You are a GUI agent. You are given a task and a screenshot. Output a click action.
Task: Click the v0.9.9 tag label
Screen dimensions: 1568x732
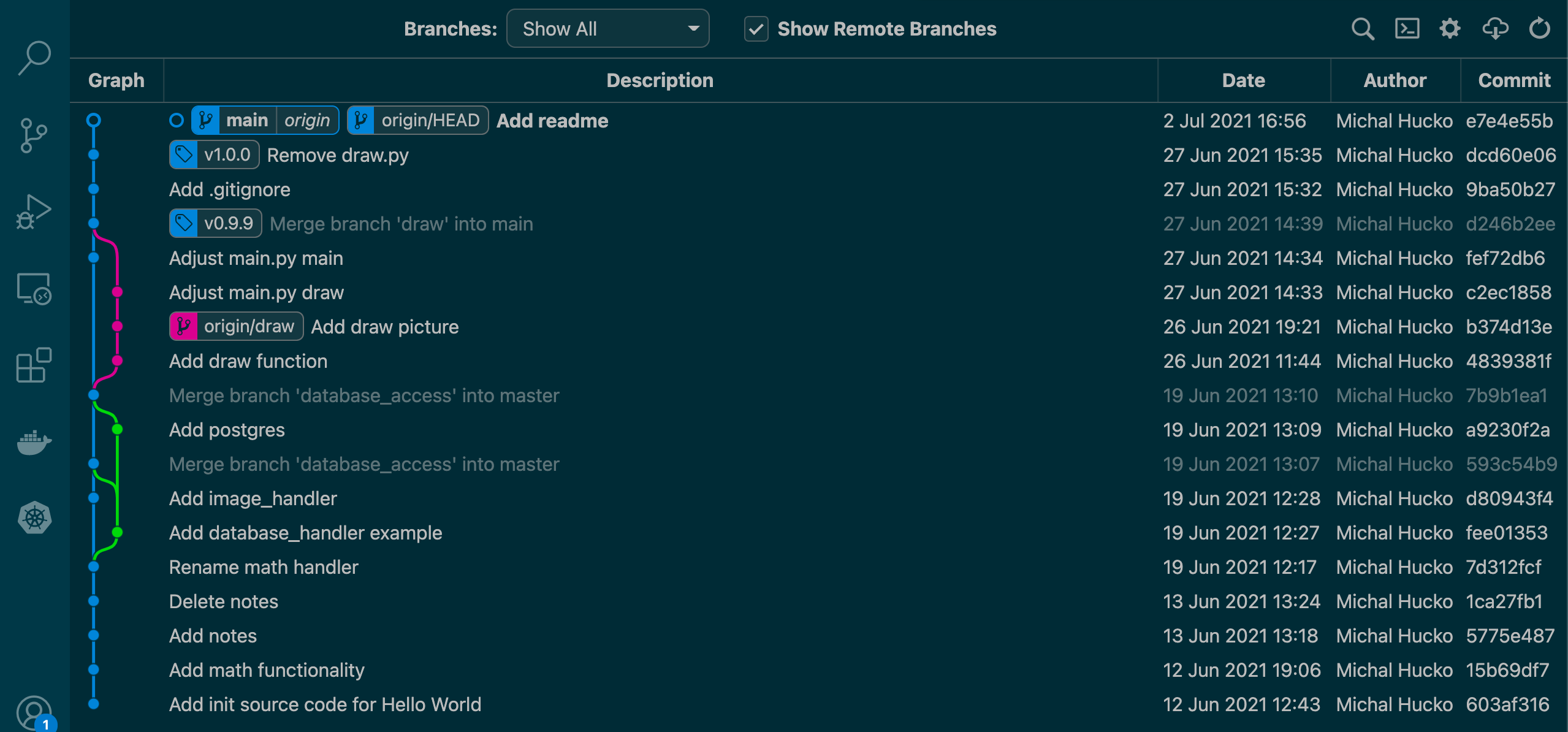click(x=215, y=224)
